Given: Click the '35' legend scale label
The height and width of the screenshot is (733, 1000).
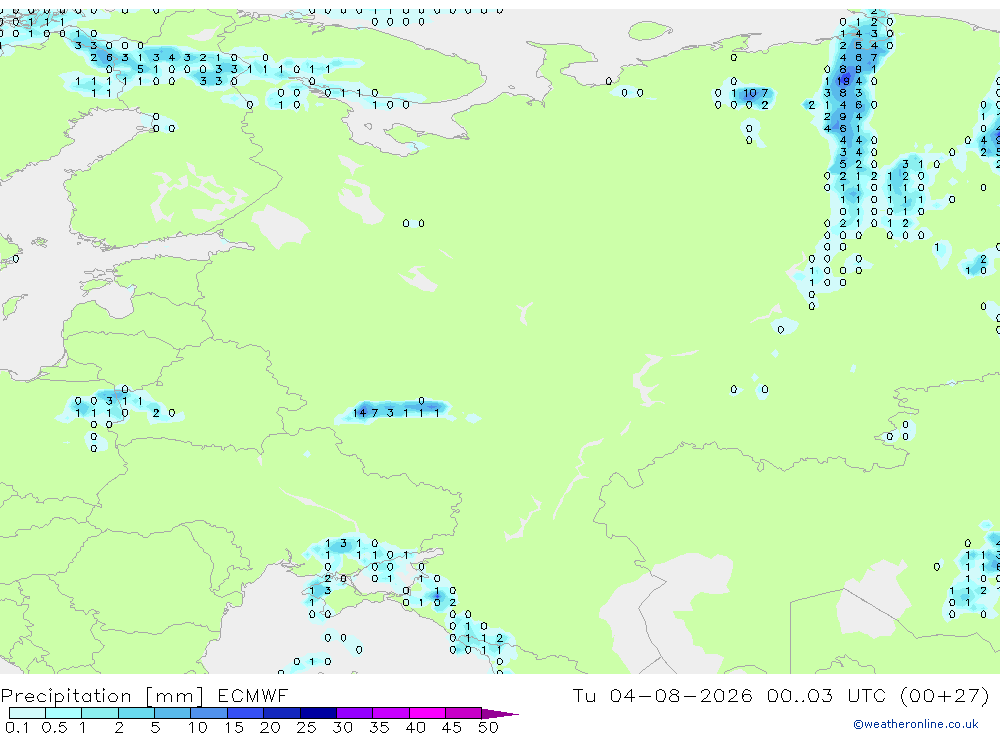Looking at the screenshot, I should (379, 727).
